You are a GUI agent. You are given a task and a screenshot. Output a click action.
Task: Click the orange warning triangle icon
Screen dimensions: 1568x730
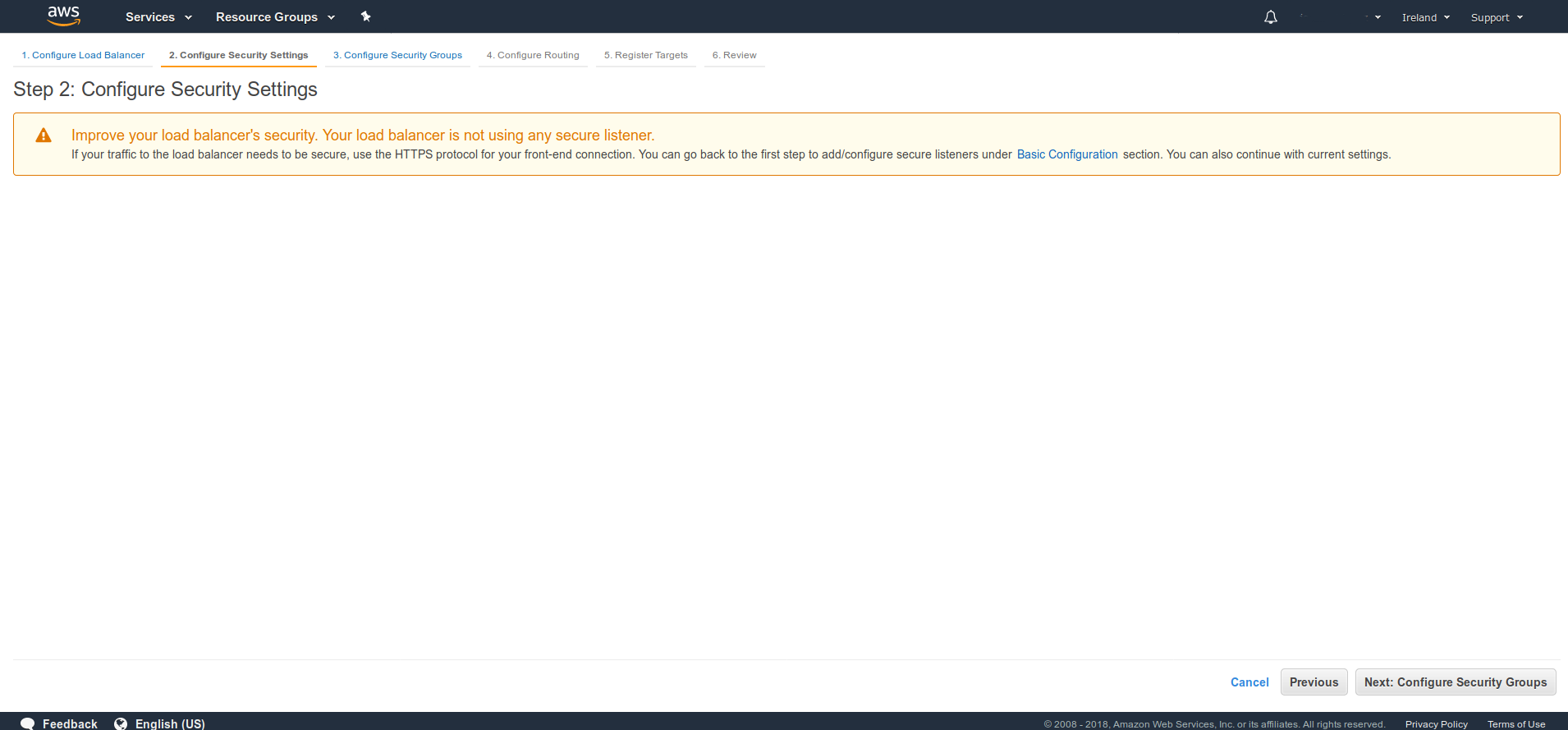44,136
